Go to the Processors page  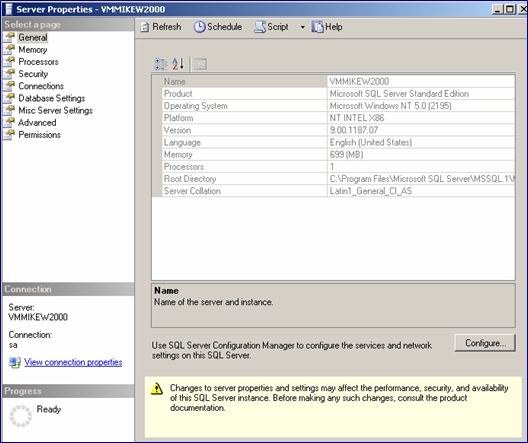(38, 62)
